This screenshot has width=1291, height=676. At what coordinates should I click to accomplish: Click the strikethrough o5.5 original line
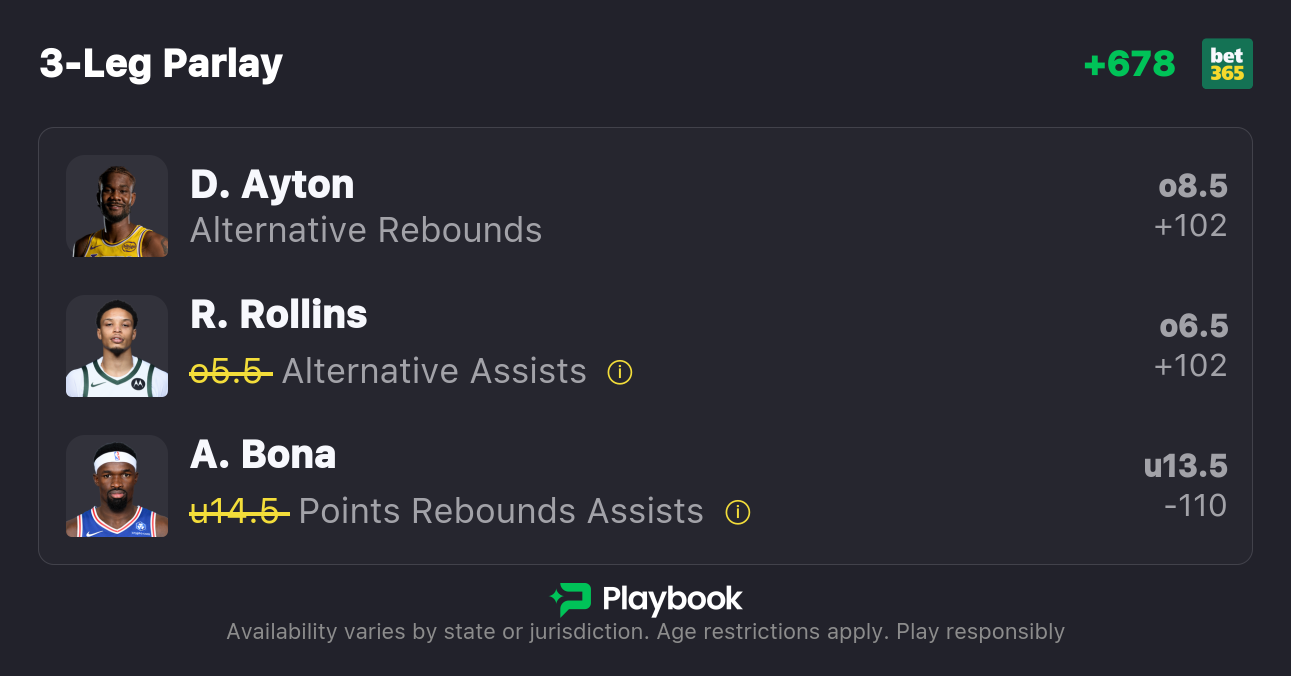tap(231, 372)
